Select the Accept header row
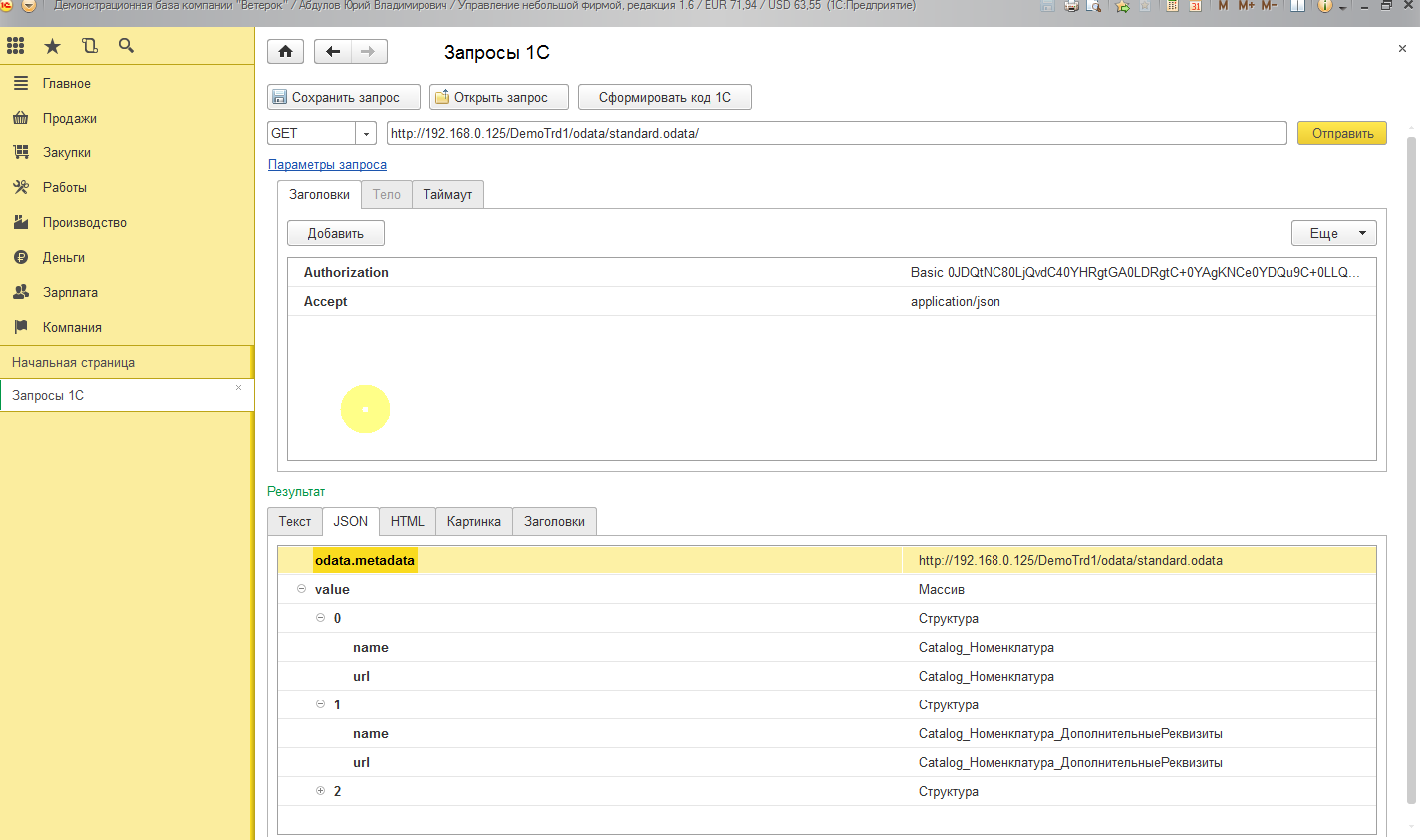Screen dimensions: 1420x840 tap(832, 301)
